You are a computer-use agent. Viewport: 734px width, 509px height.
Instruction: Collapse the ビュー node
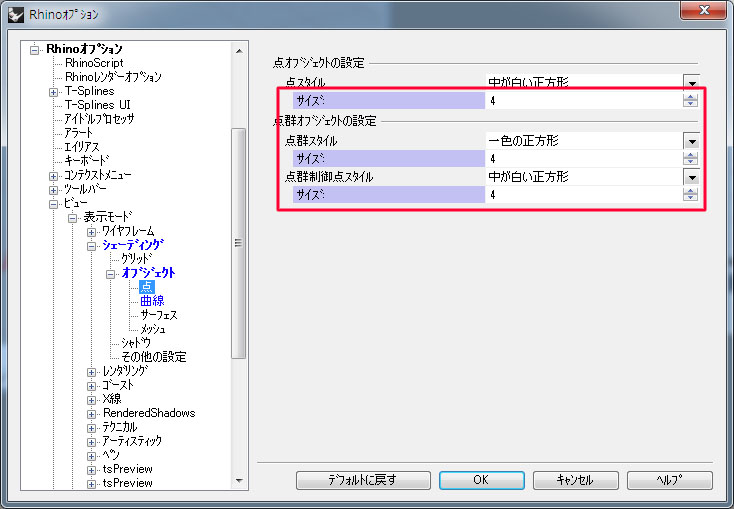[53, 204]
